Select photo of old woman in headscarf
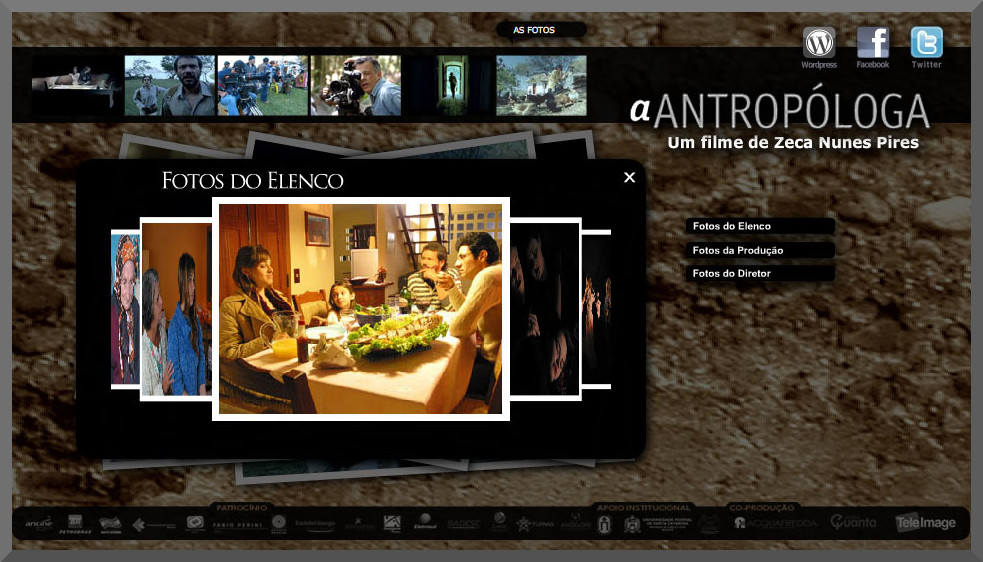Image resolution: width=983 pixels, height=562 pixels. pyautogui.click(x=125, y=309)
